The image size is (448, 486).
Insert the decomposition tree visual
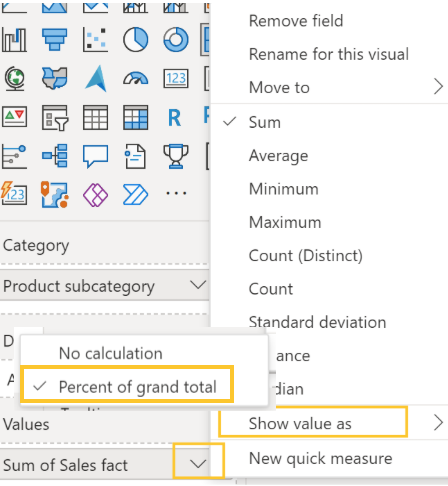tap(55, 156)
